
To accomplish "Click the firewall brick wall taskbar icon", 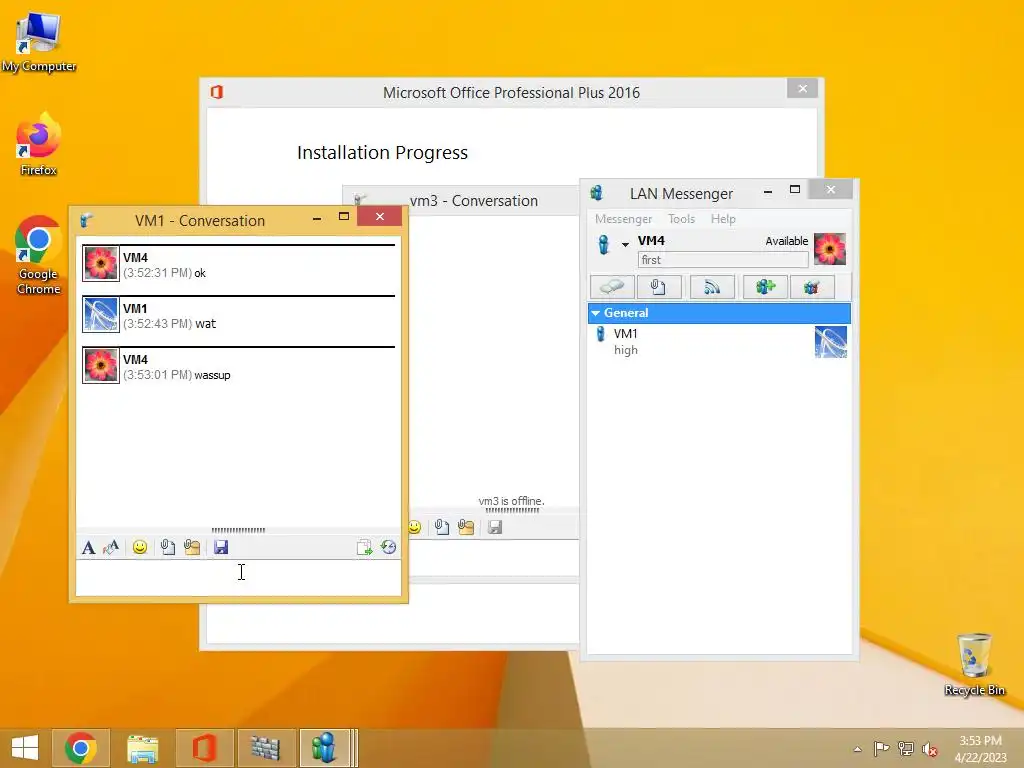I will [x=266, y=748].
